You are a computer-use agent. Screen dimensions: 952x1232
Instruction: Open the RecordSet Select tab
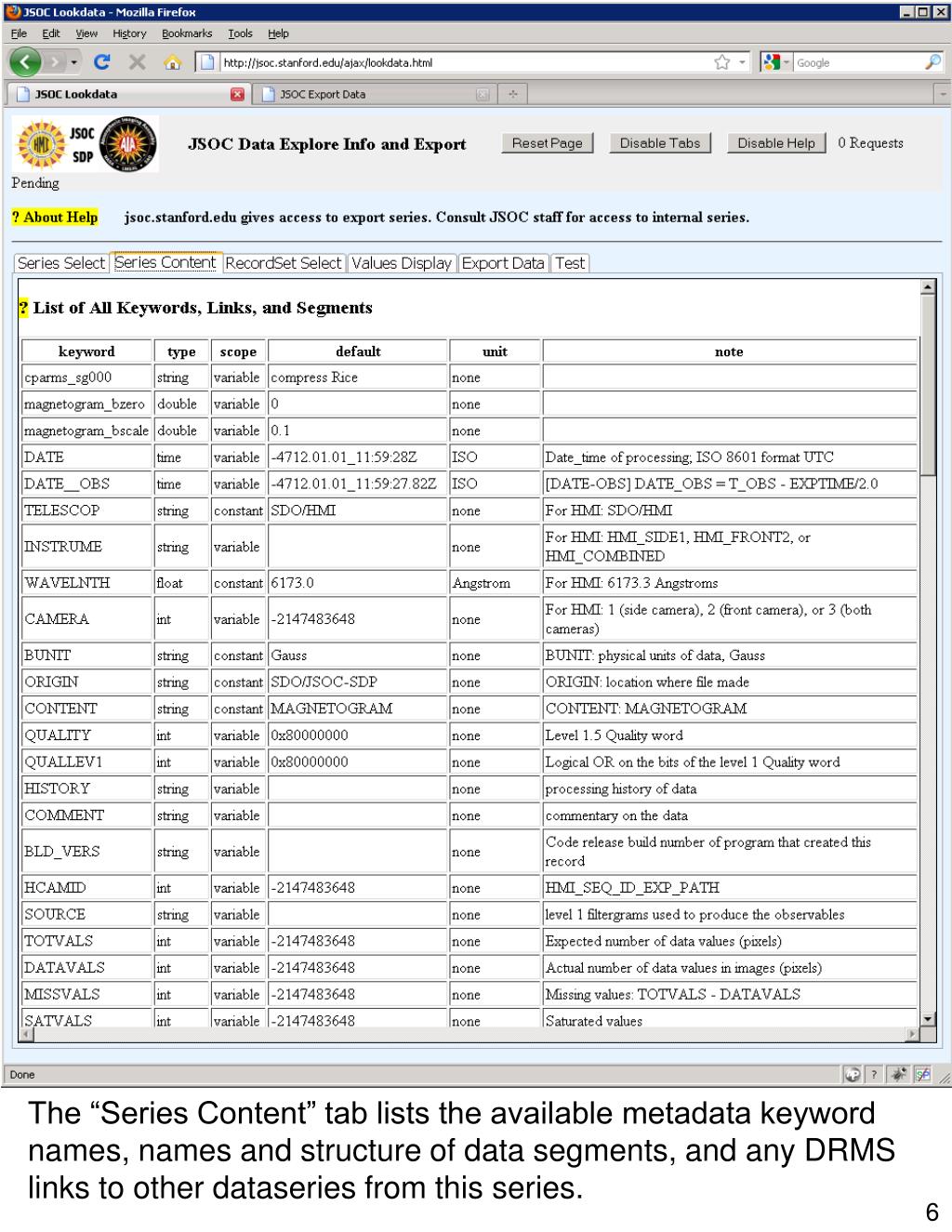[284, 263]
